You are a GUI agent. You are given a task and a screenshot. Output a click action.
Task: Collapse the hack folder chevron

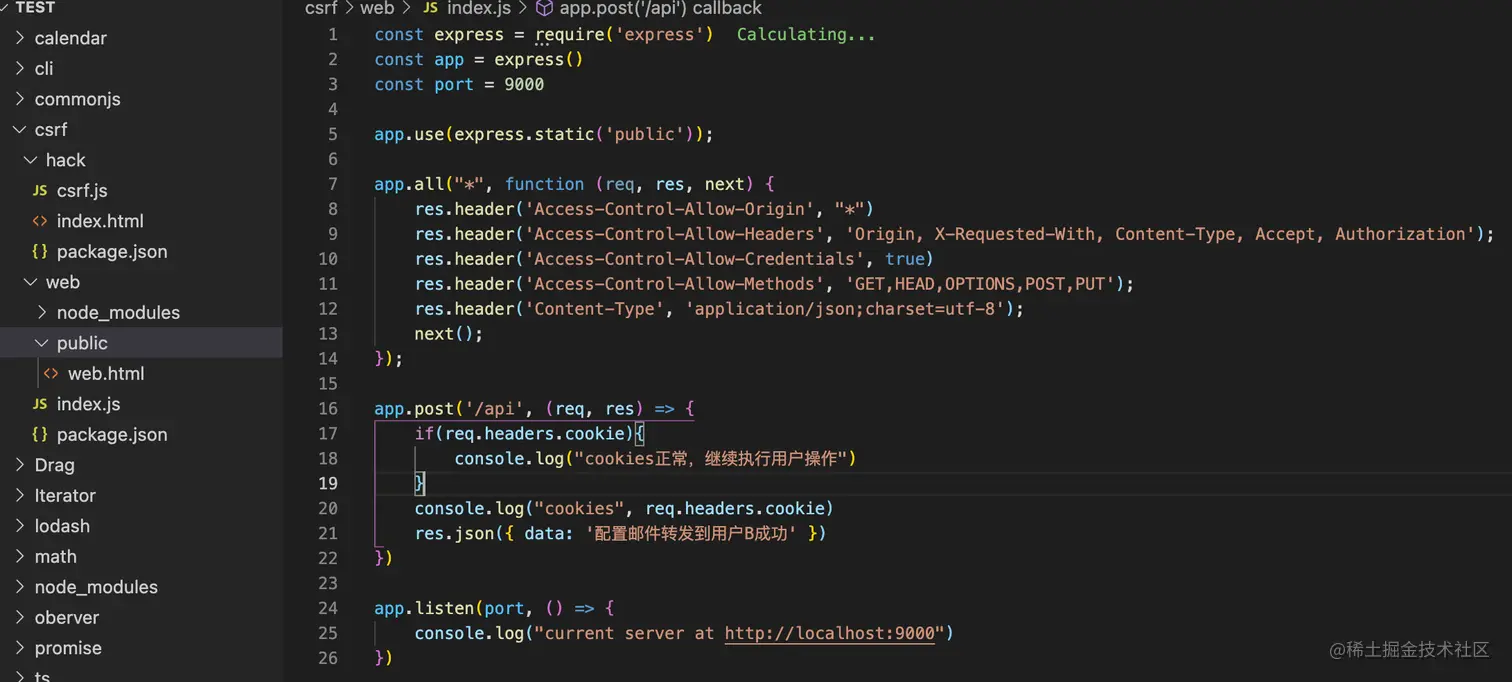(31, 160)
